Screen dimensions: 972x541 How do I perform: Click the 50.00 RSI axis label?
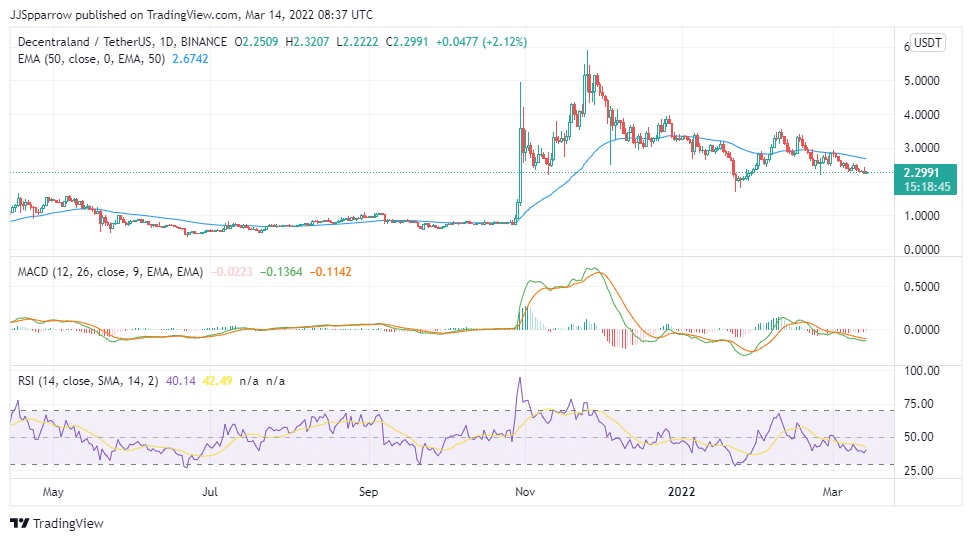tap(919, 437)
